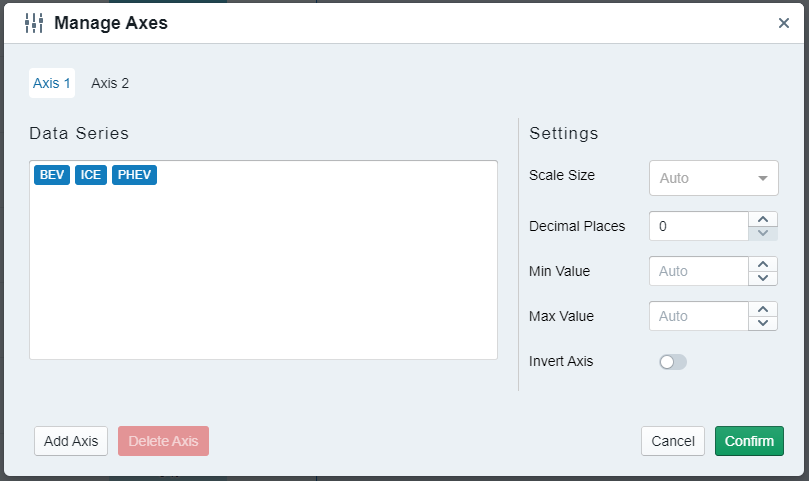Click the Add Axis button

click(71, 441)
